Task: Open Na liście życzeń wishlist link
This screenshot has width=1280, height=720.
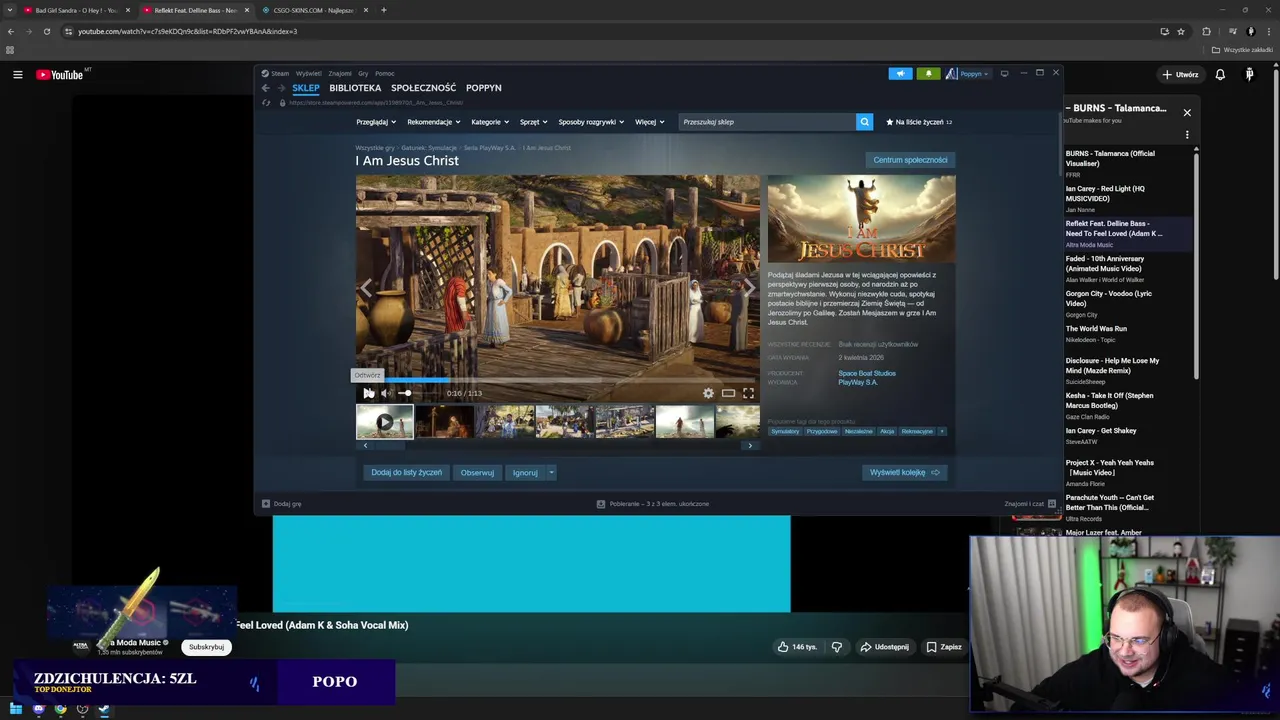Action: 919,122
